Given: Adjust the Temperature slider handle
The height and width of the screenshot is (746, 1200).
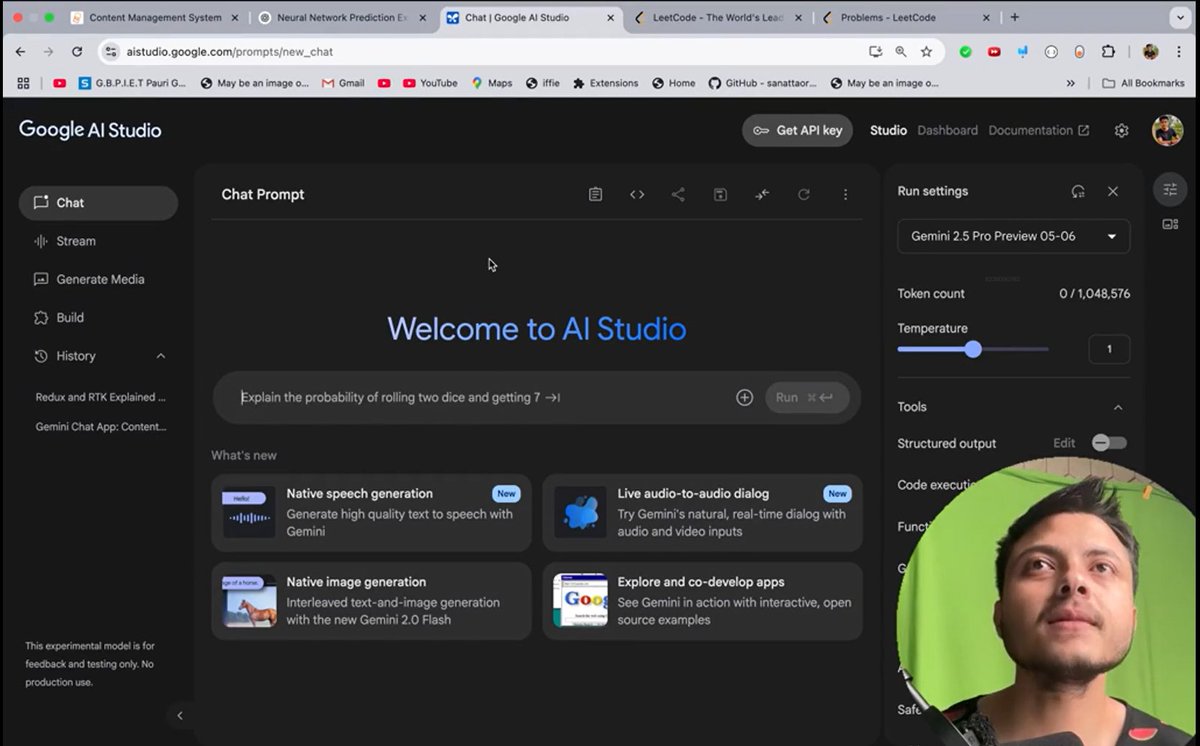Looking at the screenshot, I should (x=973, y=349).
